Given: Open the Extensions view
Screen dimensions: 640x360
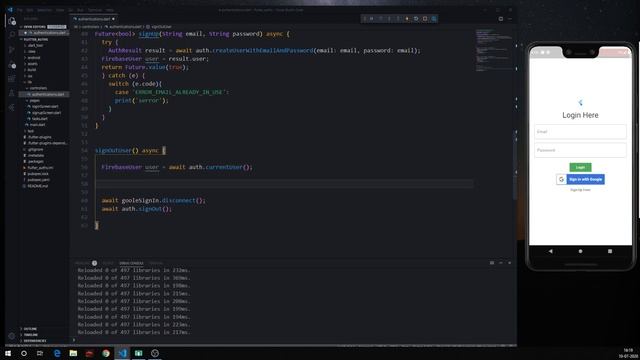Looking at the screenshot, I should coord(11,79).
